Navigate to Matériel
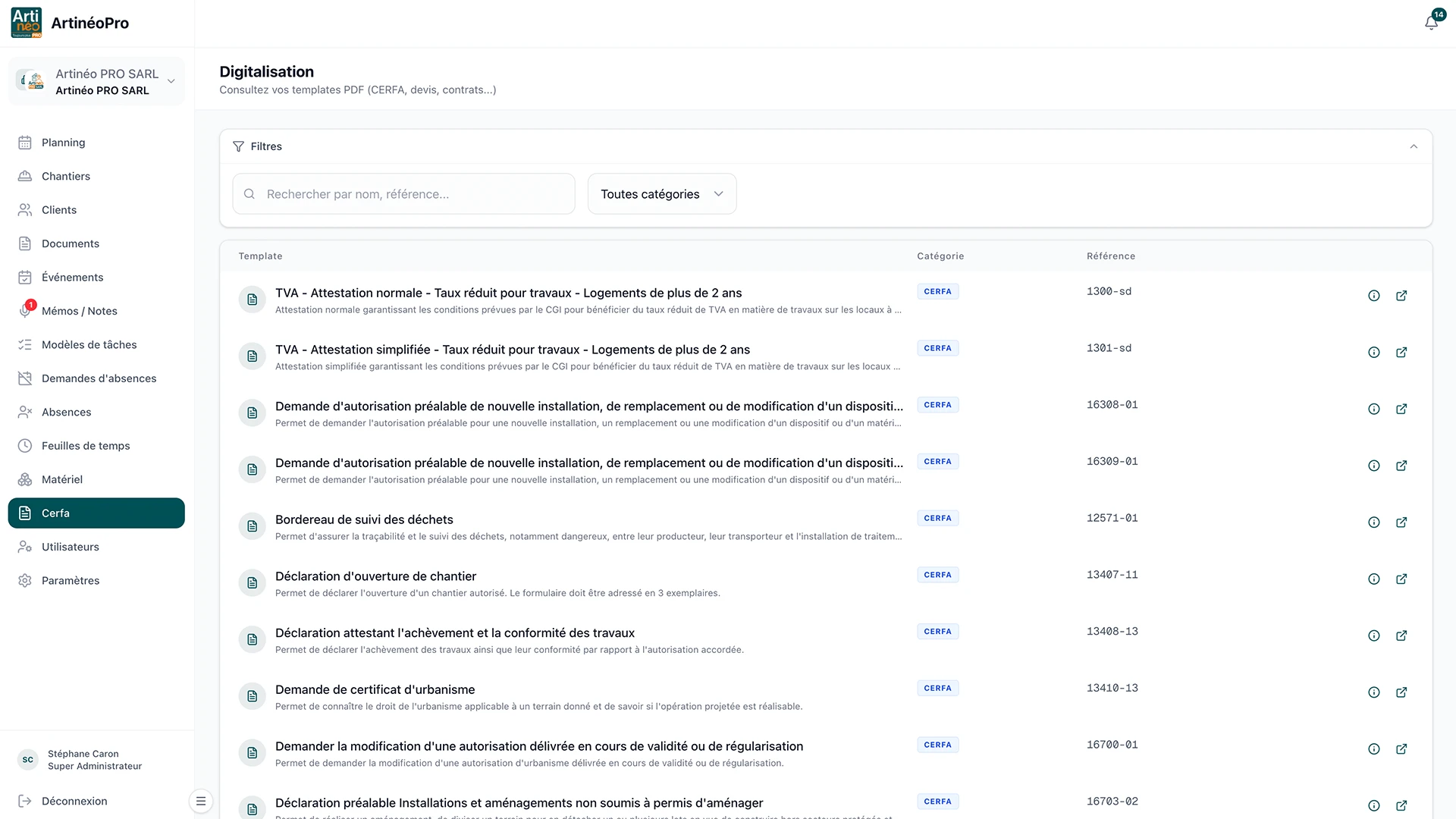Viewport: 1456px width, 819px height. click(x=96, y=480)
